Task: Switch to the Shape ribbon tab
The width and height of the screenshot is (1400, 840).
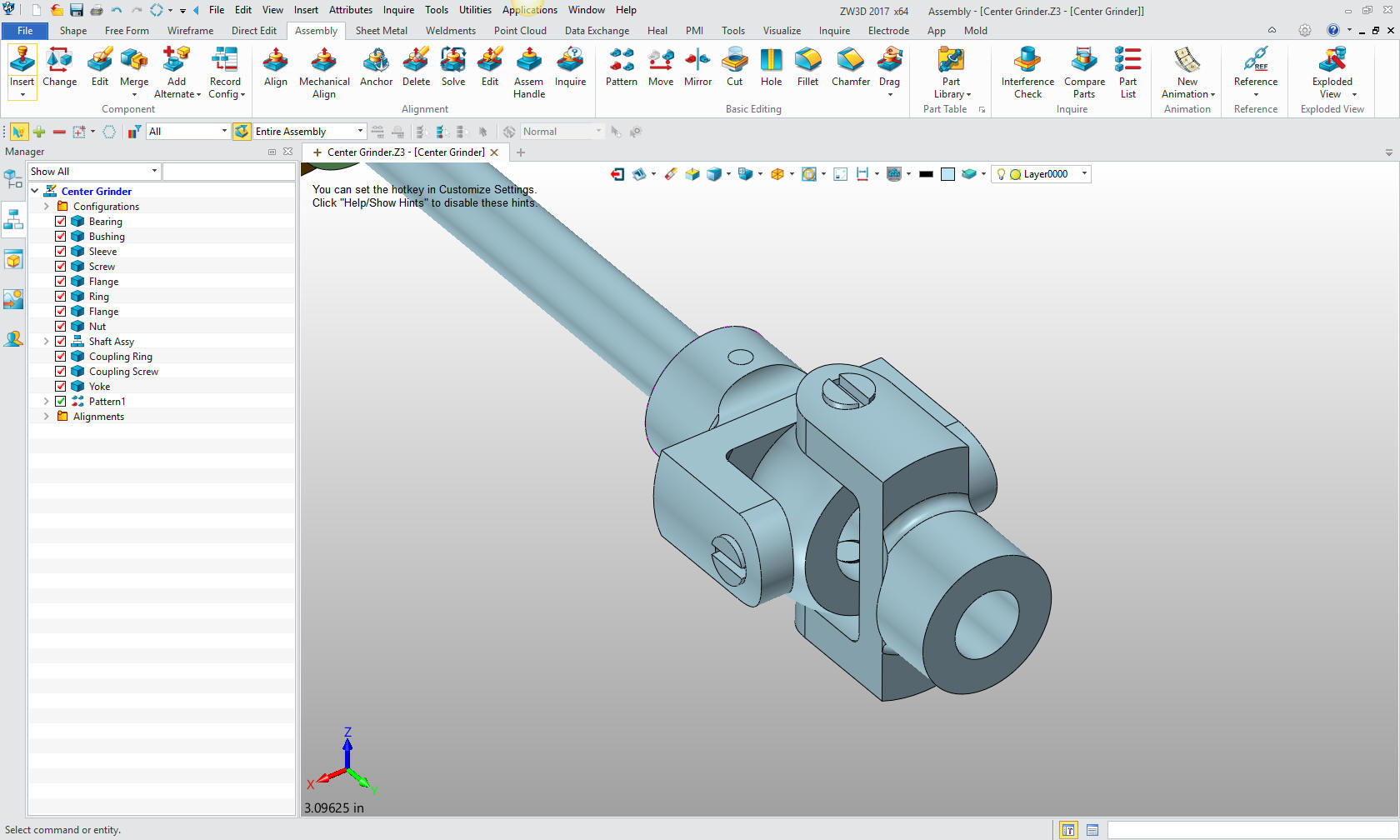Action: click(73, 31)
